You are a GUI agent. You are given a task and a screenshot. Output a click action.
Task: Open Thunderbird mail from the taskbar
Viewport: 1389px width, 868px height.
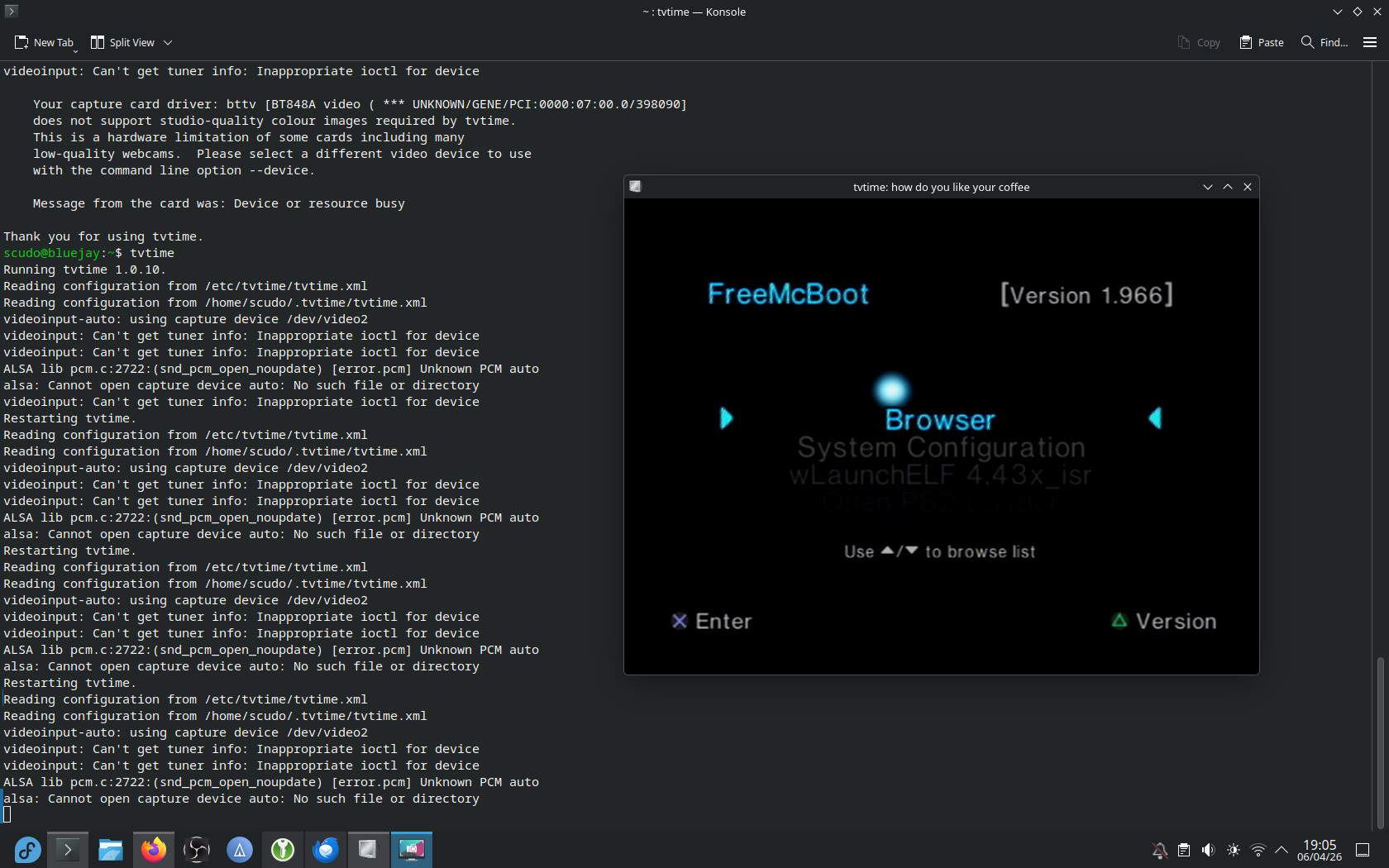coord(326,850)
